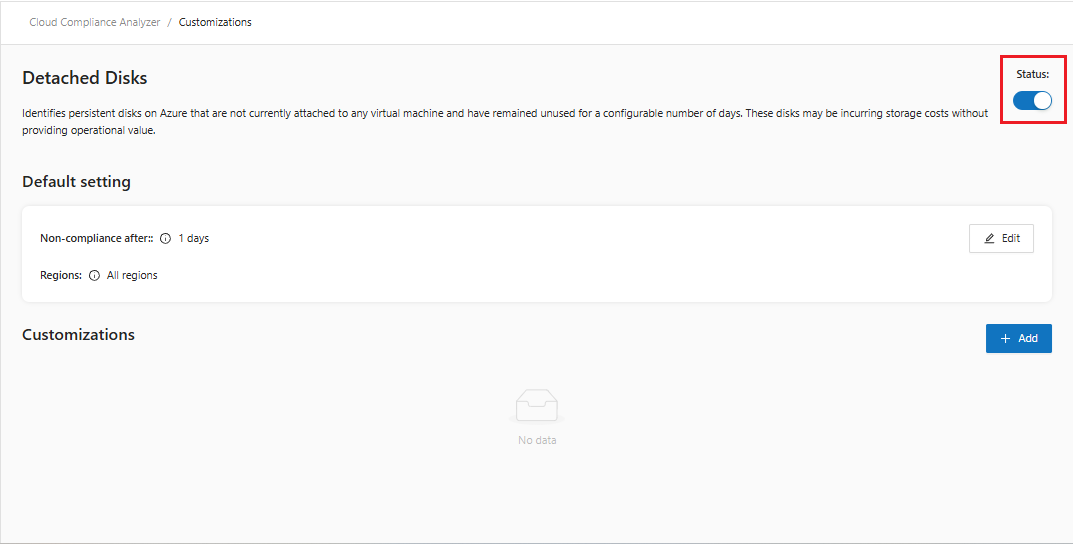Click the "Regions:" field label
The width and height of the screenshot is (1073, 544).
(x=61, y=275)
